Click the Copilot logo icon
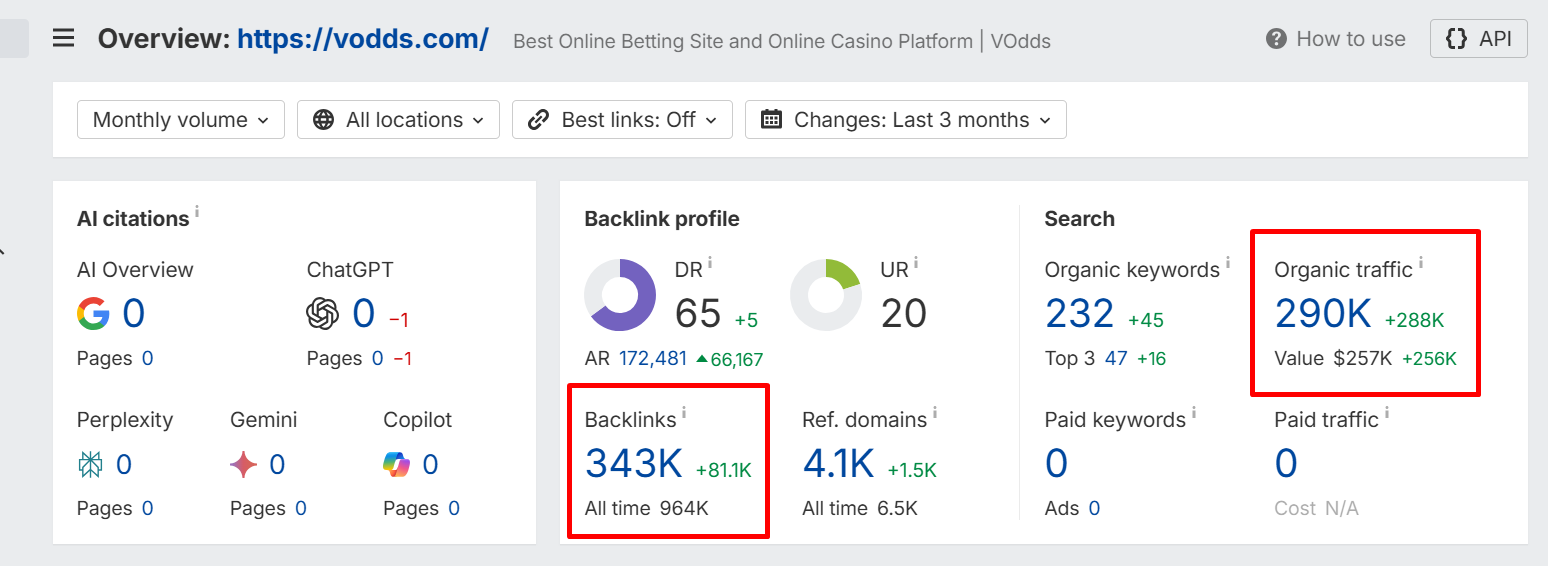This screenshot has height=566, width=1548. 397,464
